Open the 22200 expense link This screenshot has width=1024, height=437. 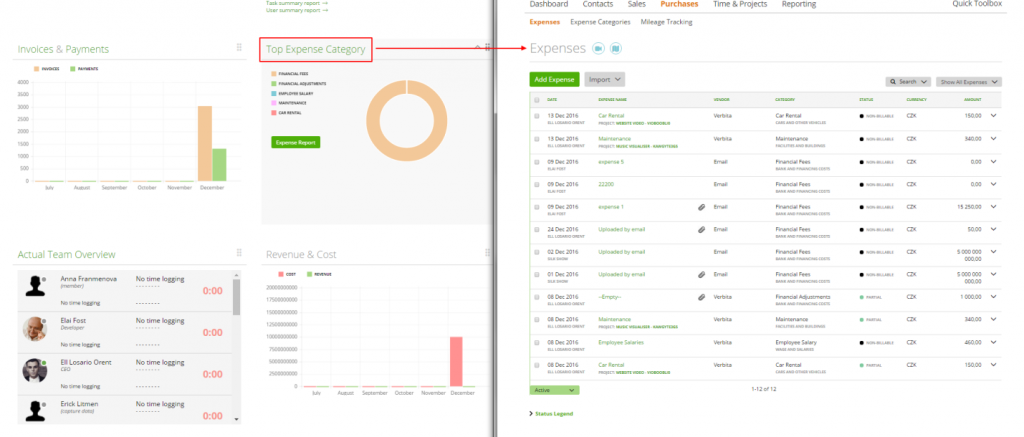[x=605, y=184]
